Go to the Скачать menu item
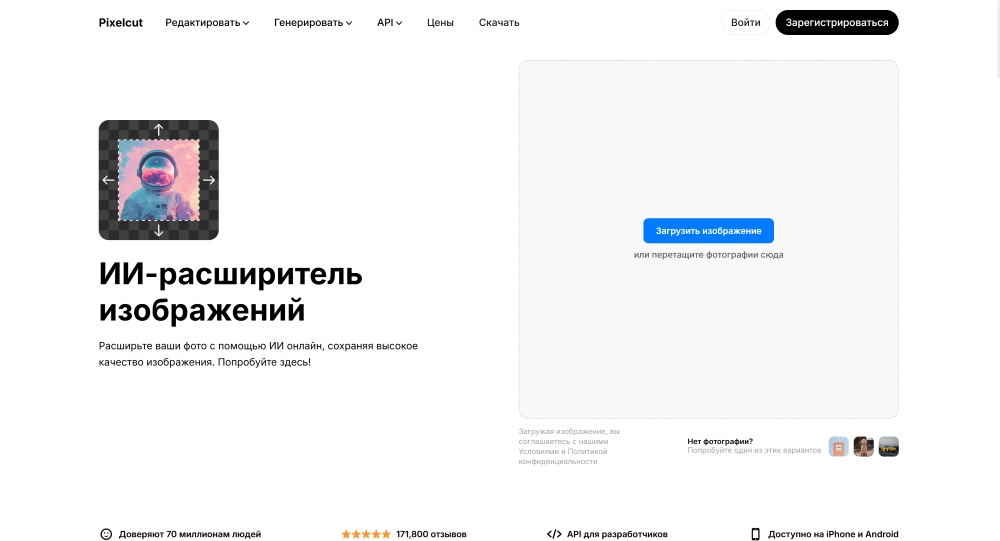Image resolution: width=1000 pixels, height=541 pixels. (499, 23)
